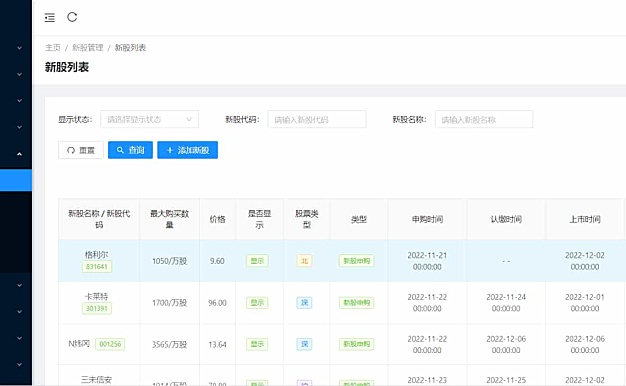Select the highlighted blue sidebar menu item
This screenshot has width=626, height=386.
click(x=16, y=180)
